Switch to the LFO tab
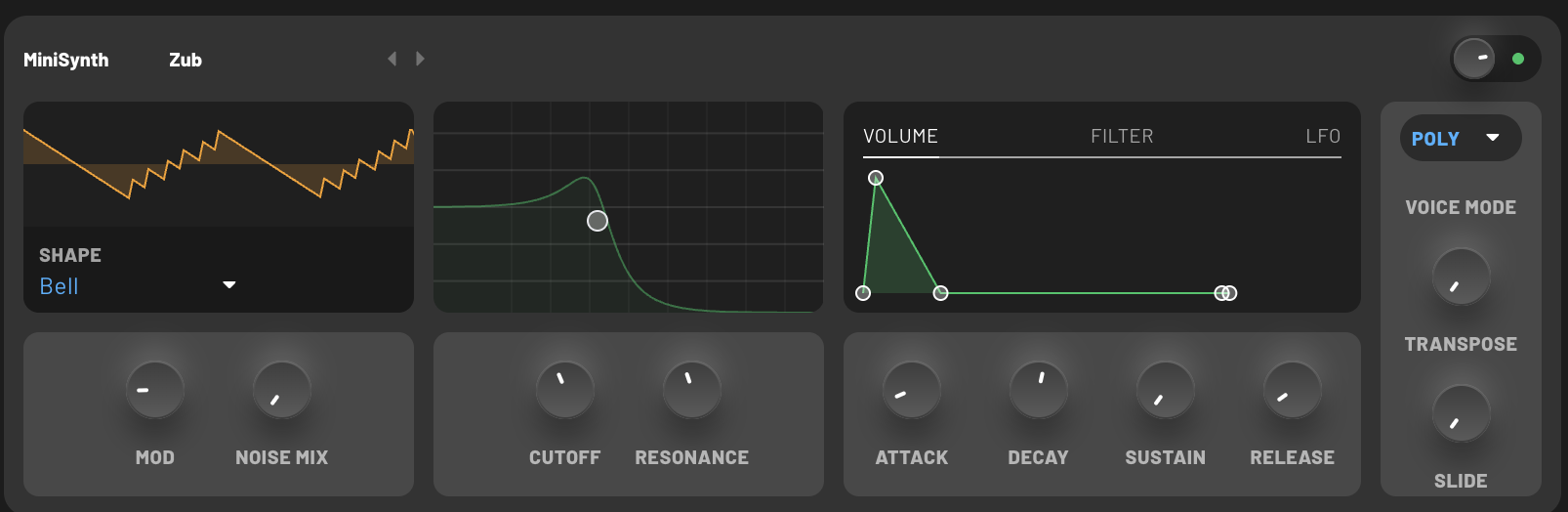 (x=1323, y=137)
